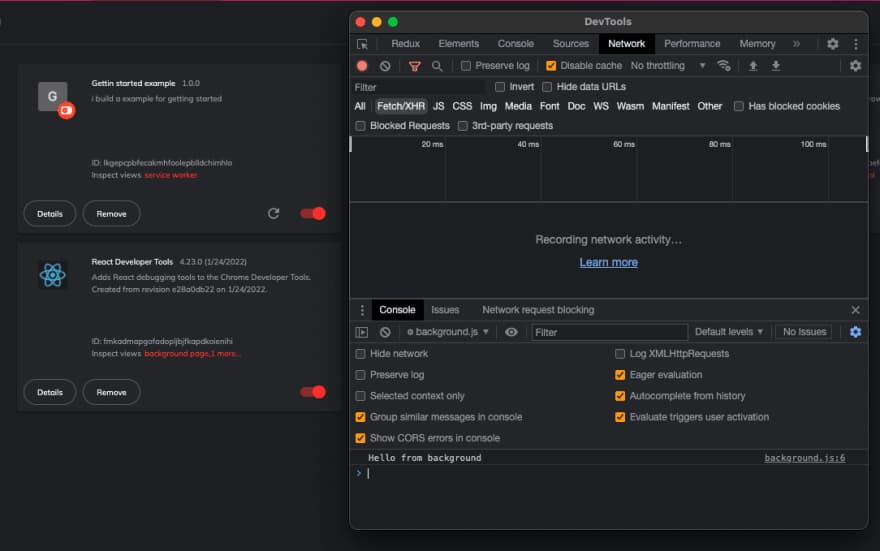
Task: Open Issues drawer tab
Action: [445, 310]
